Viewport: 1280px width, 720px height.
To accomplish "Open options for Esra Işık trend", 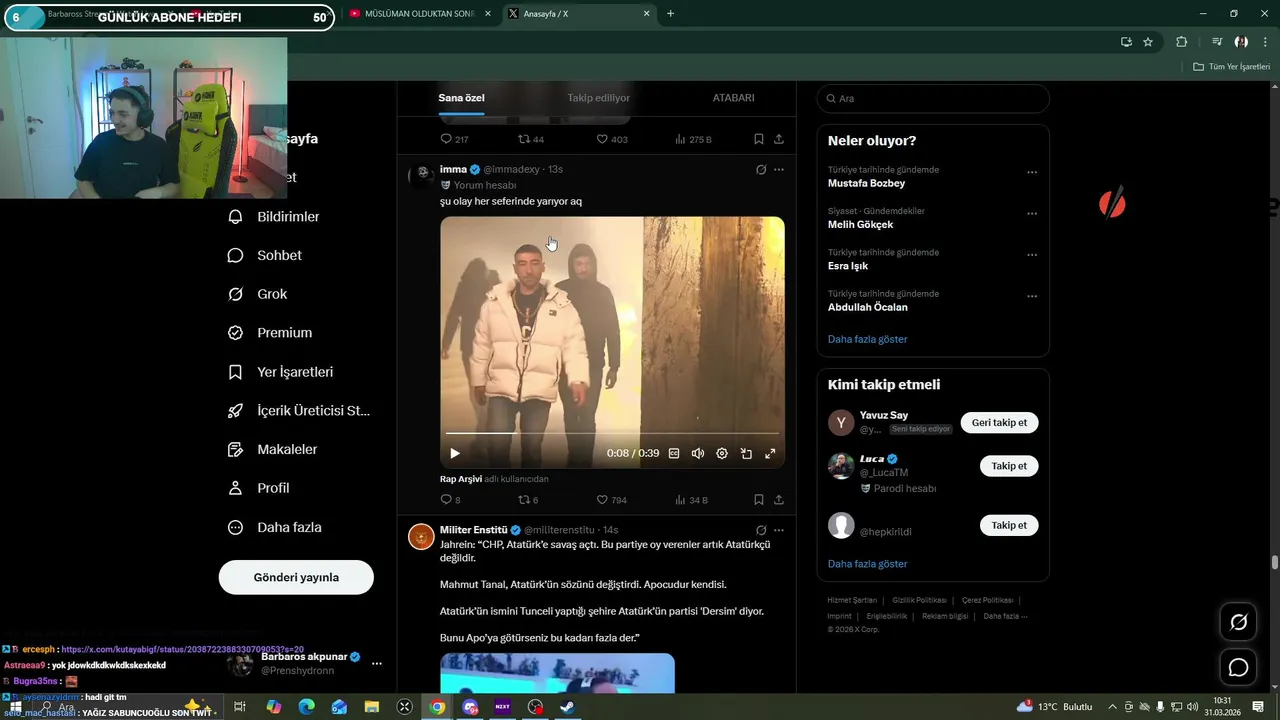I will pyautogui.click(x=1032, y=255).
